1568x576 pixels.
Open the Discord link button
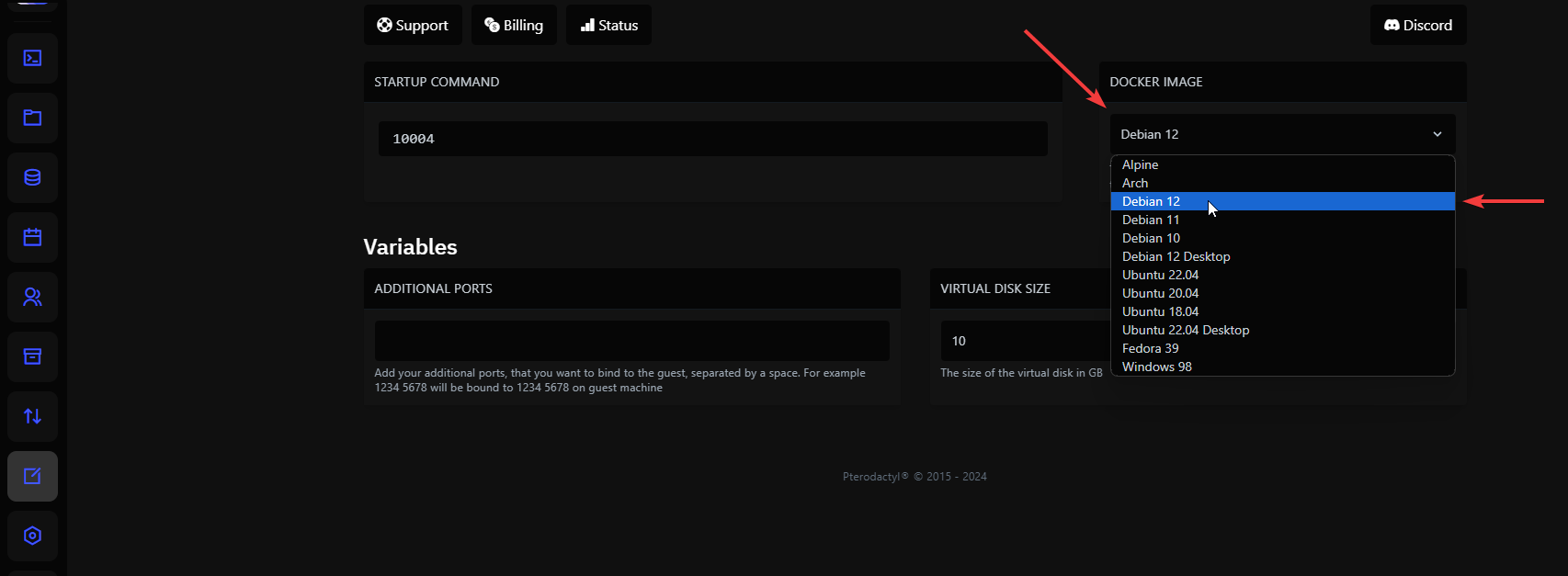click(x=1418, y=25)
